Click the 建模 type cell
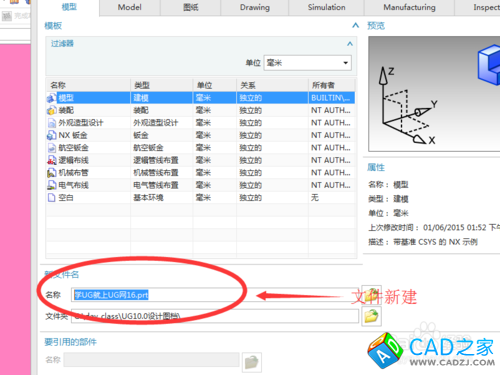The width and height of the screenshot is (500, 375). (162, 98)
